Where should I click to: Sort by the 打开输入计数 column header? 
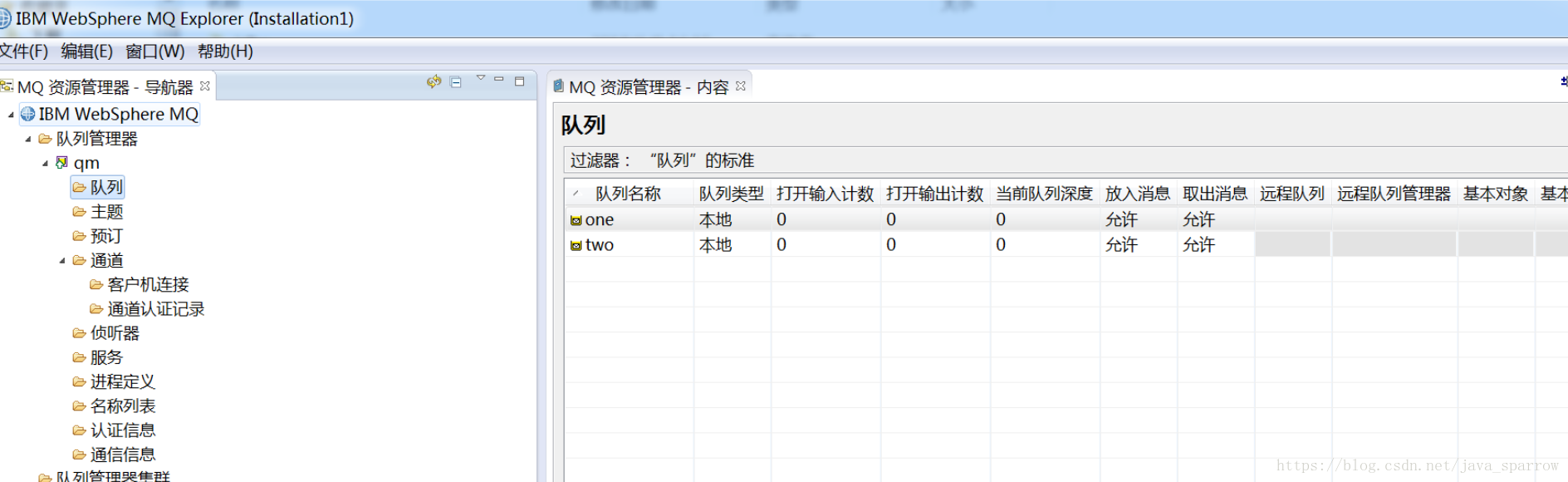pos(826,194)
